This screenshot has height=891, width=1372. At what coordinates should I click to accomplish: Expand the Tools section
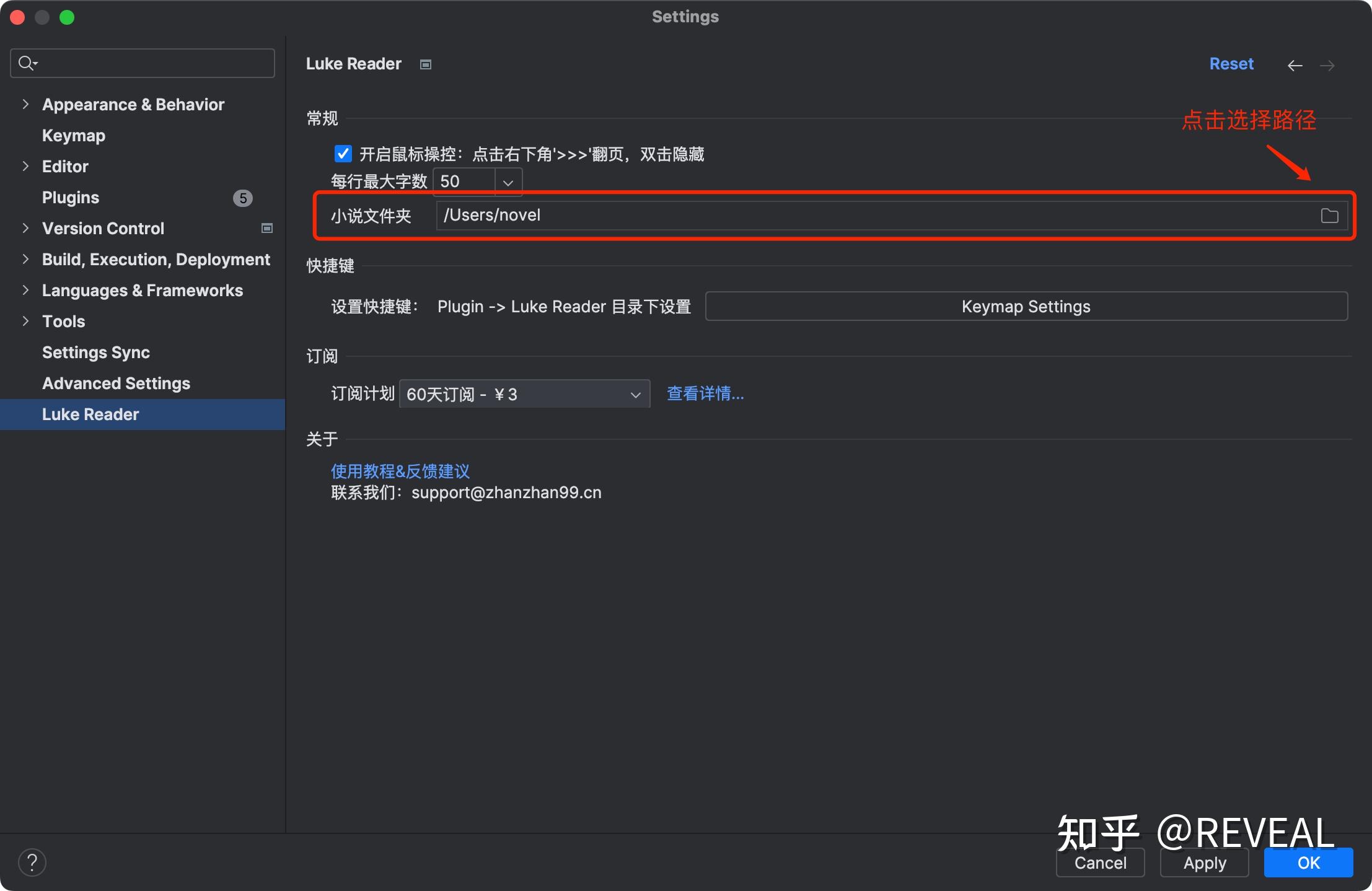tap(25, 321)
